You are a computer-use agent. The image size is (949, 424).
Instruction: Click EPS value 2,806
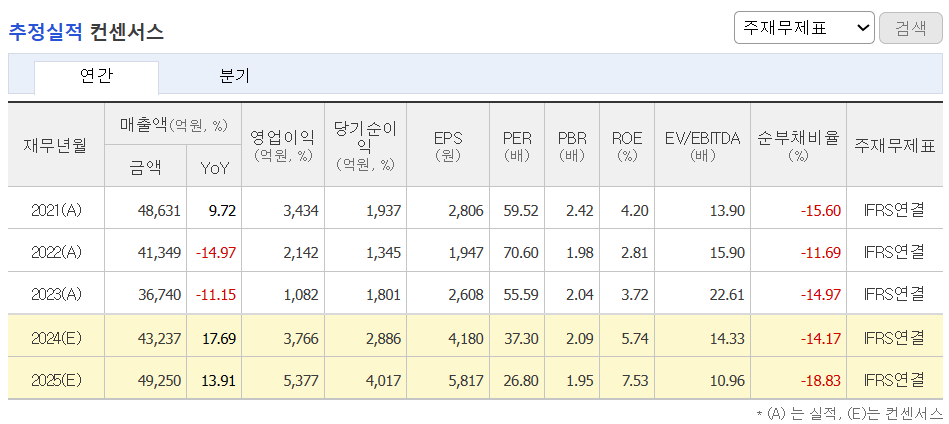pyautogui.click(x=466, y=210)
